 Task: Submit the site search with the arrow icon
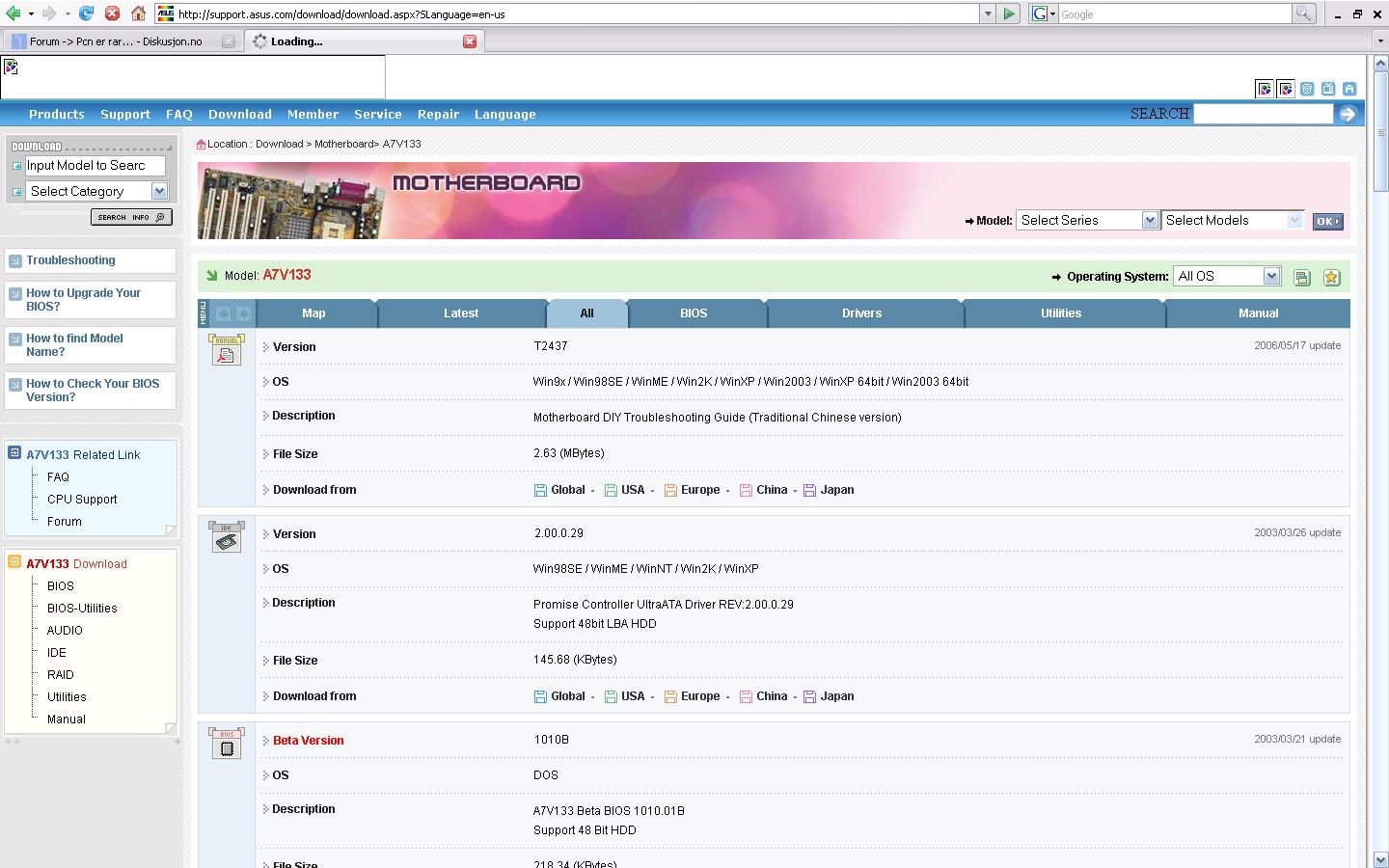coord(1348,114)
